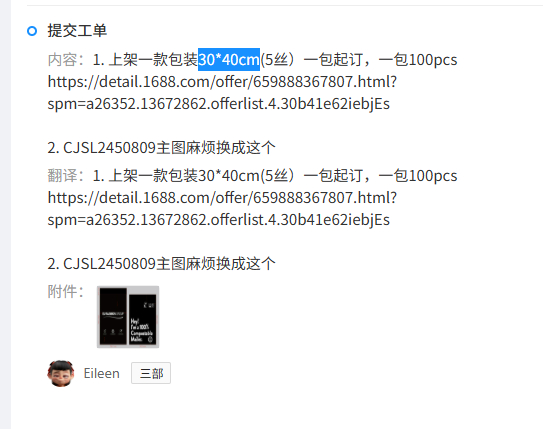Click the CJSL2450809 line in translation section
This screenshot has width=543, height=429.
coord(161,264)
